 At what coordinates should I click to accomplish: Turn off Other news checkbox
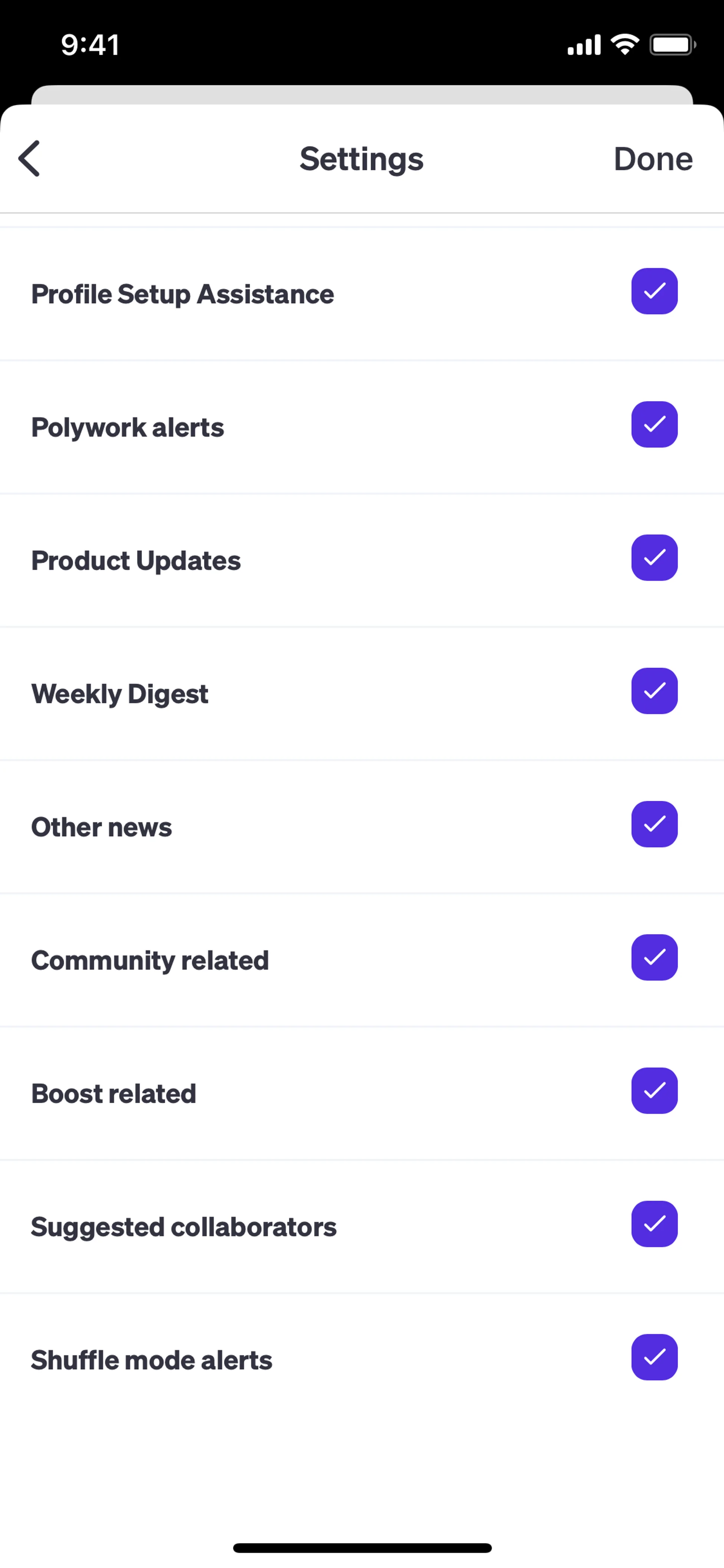click(654, 825)
